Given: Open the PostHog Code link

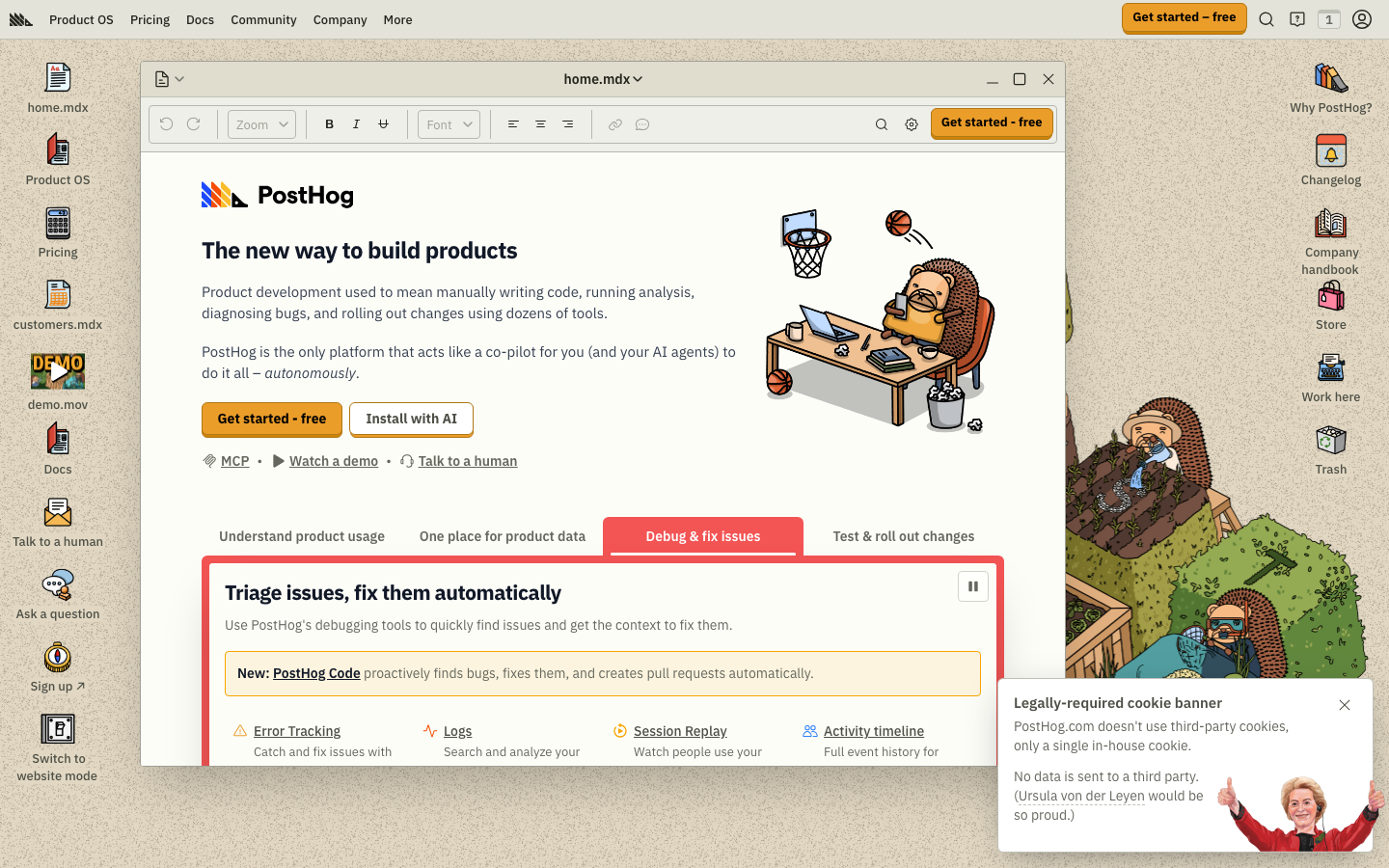Looking at the screenshot, I should [316, 673].
